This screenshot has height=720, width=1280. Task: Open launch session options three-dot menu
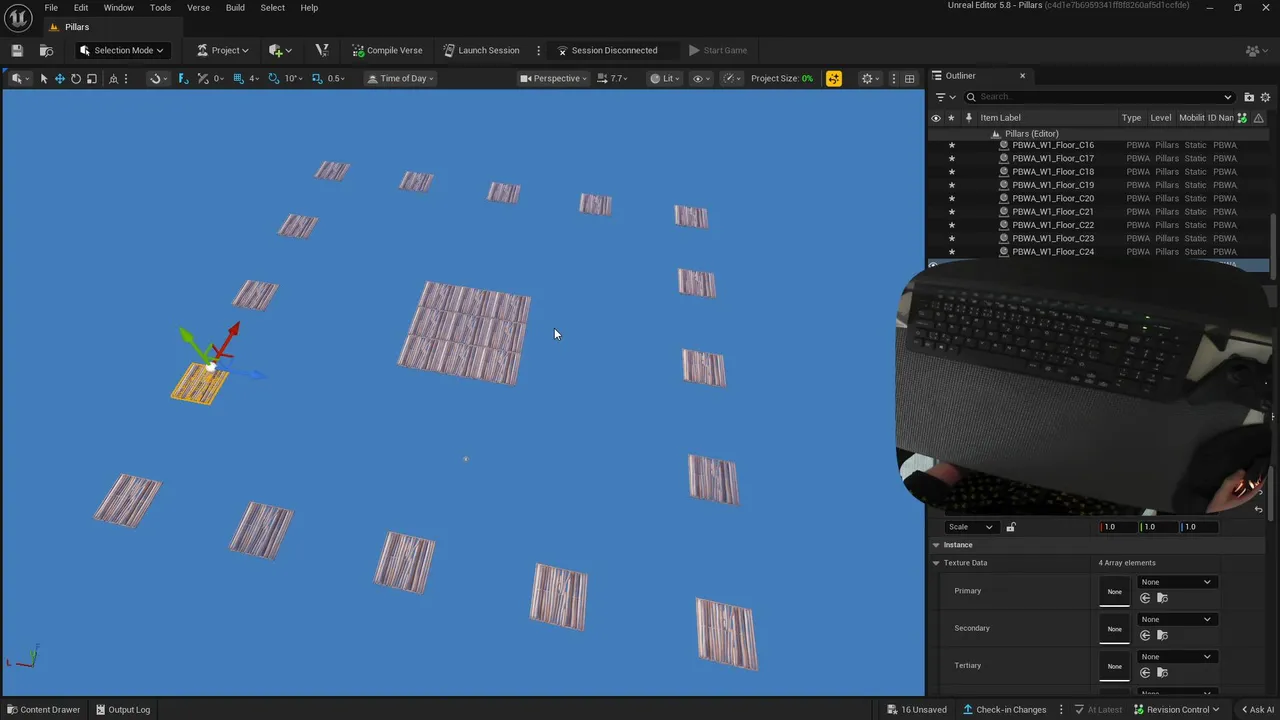point(538,50)
